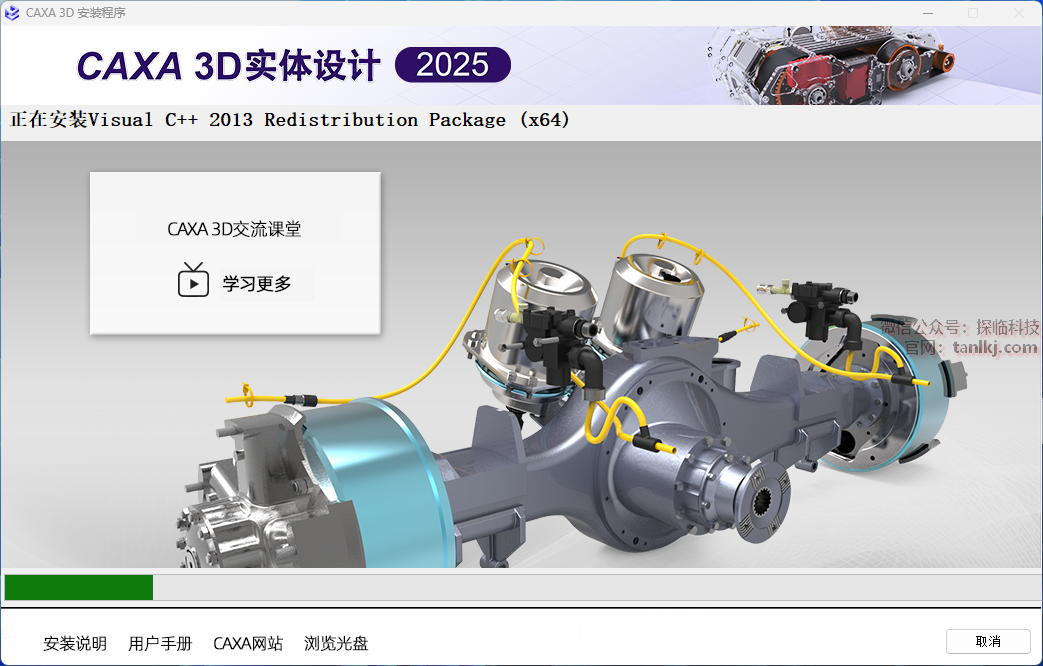The image size is (1043, 666).
Task: Open the 学习更多 learn more link
Action: point(257,284)
